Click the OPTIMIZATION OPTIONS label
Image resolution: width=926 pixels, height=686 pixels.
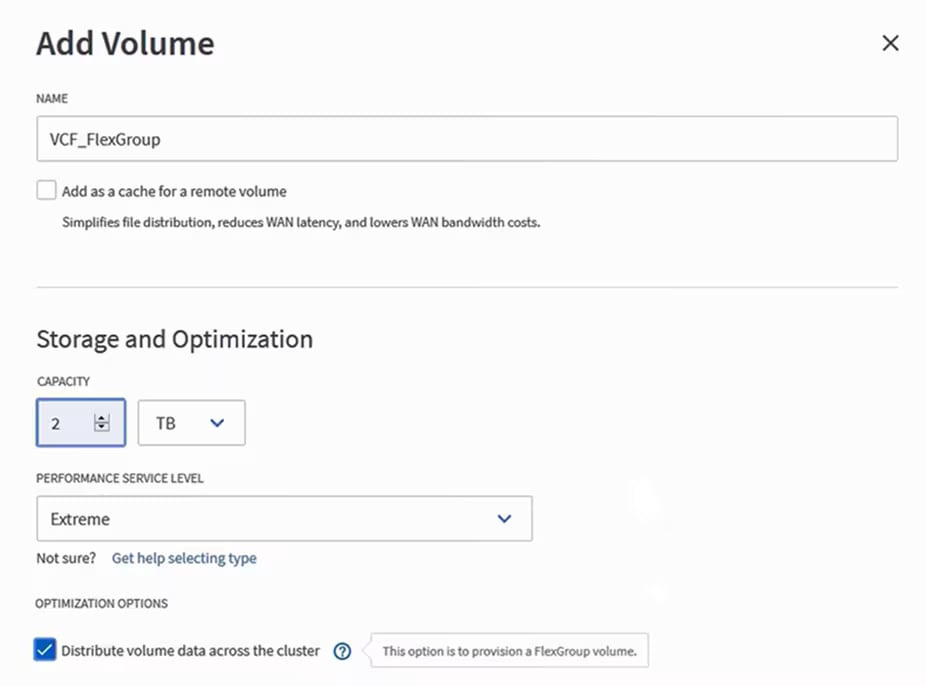click(x=102, y=603)
